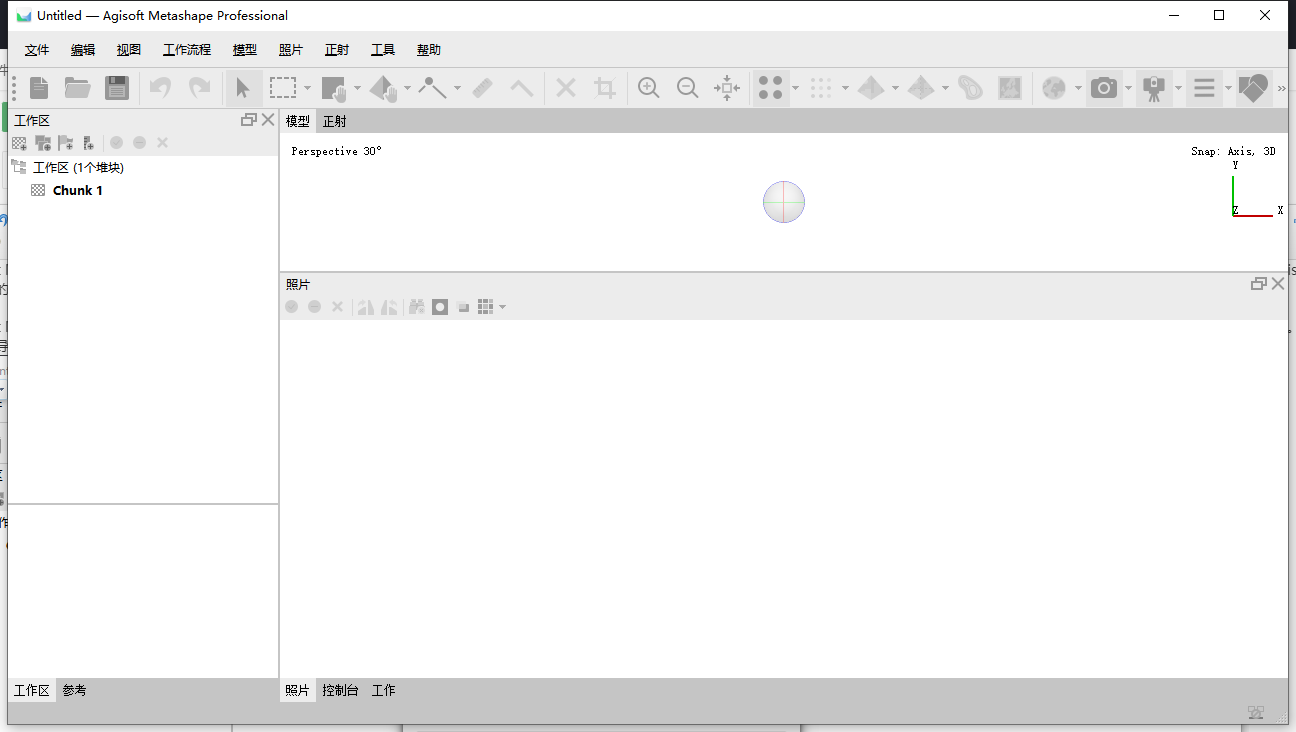
Task: Click the Crop Selection icon
Action: click(605, 88)
